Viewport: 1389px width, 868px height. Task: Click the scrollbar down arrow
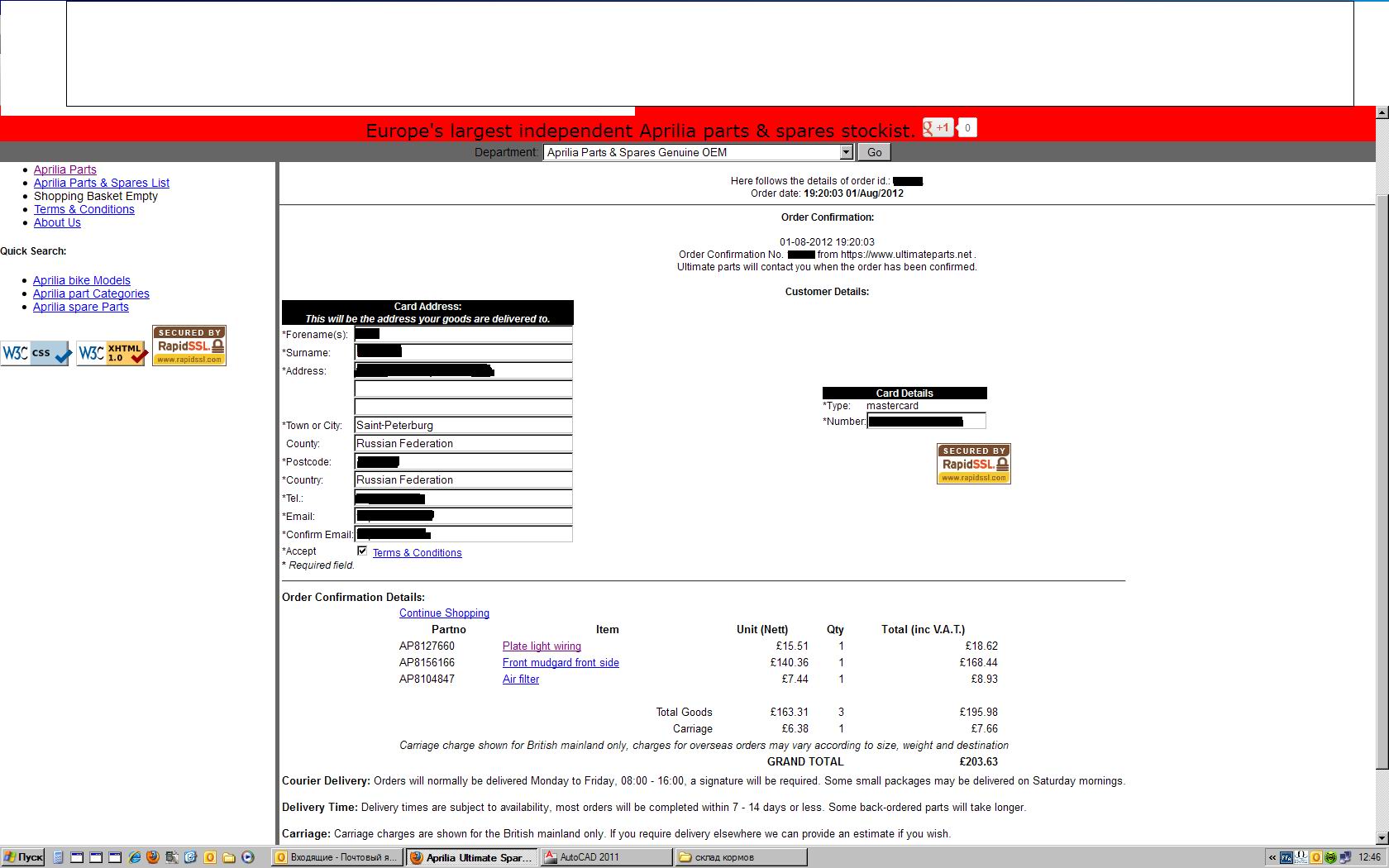[1382, 838]
